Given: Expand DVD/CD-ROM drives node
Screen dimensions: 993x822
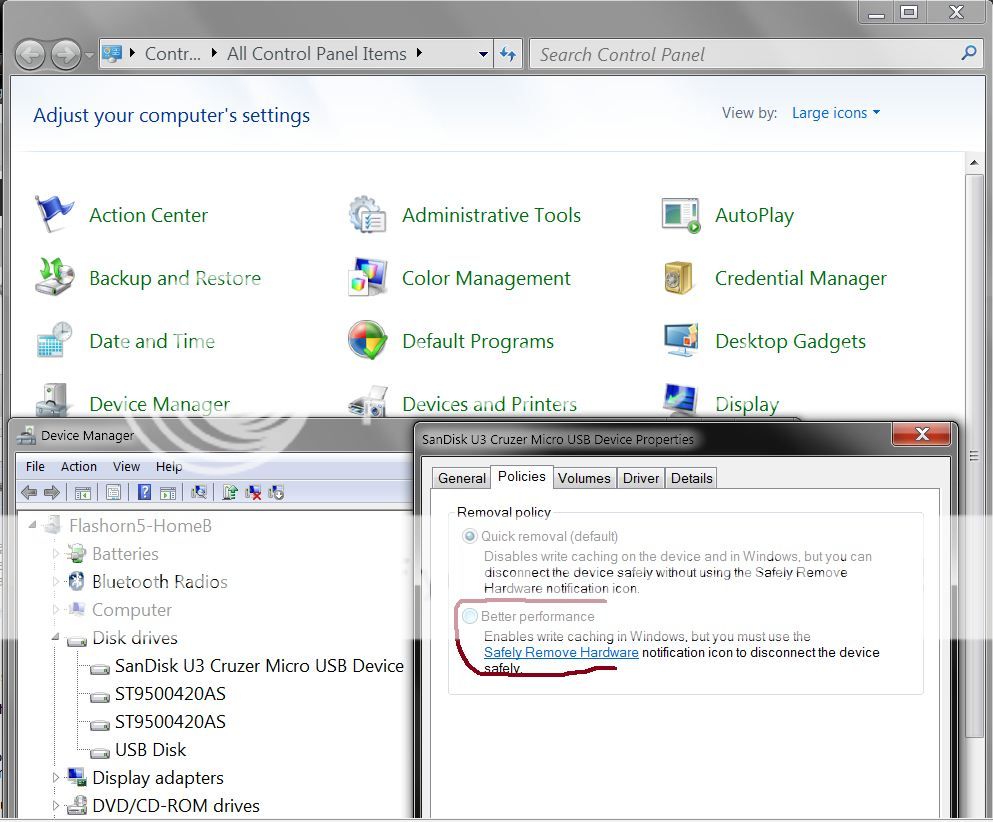Looking at the screenshot, I should pos(56,806).
